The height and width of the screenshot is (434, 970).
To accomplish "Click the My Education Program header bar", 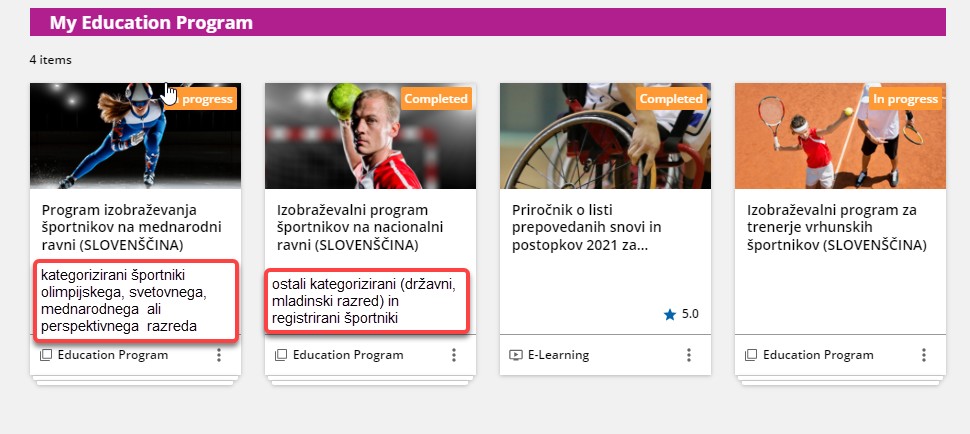I will 487,22.
